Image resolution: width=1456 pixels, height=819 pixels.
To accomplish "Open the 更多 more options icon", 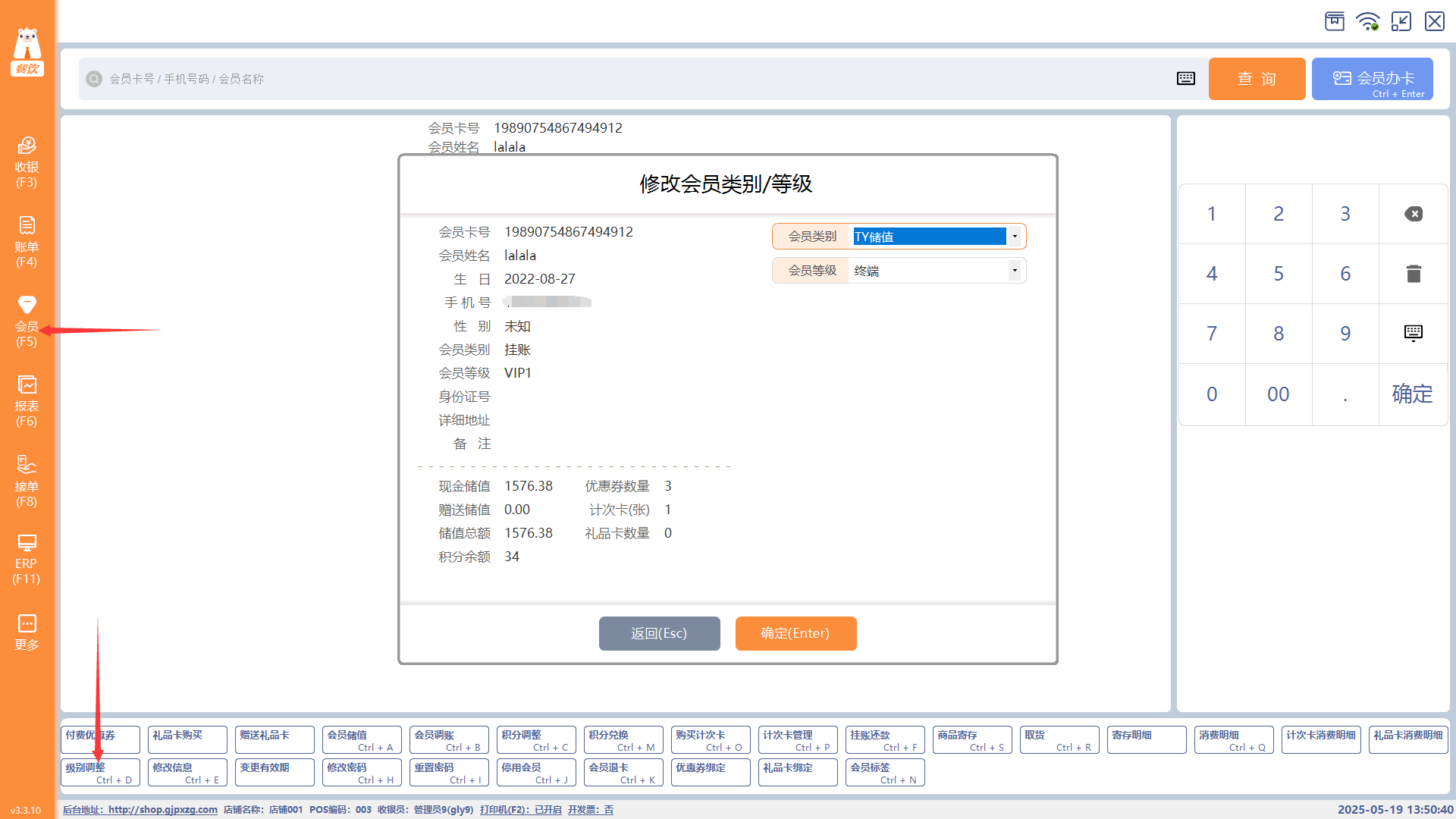I will point(27,632).
